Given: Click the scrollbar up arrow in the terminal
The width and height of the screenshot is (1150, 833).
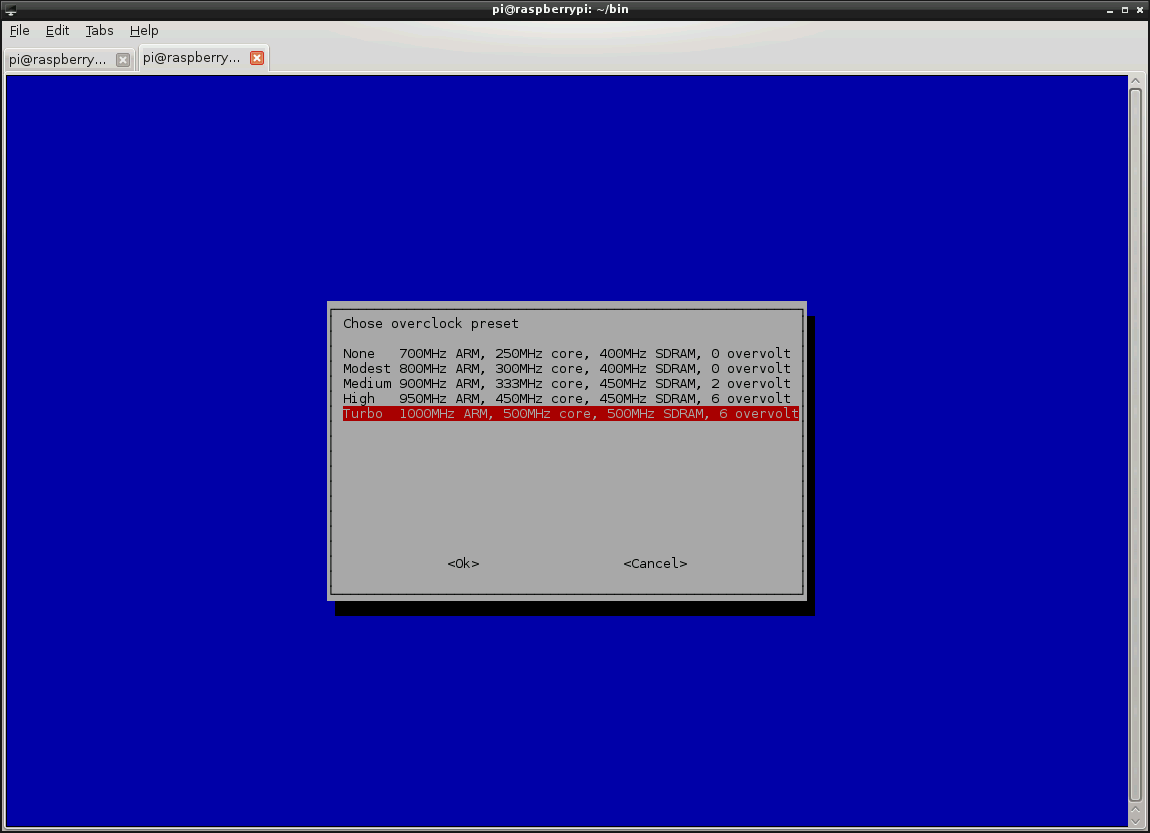Looking at the screenshot, I should coord(1135,81).
